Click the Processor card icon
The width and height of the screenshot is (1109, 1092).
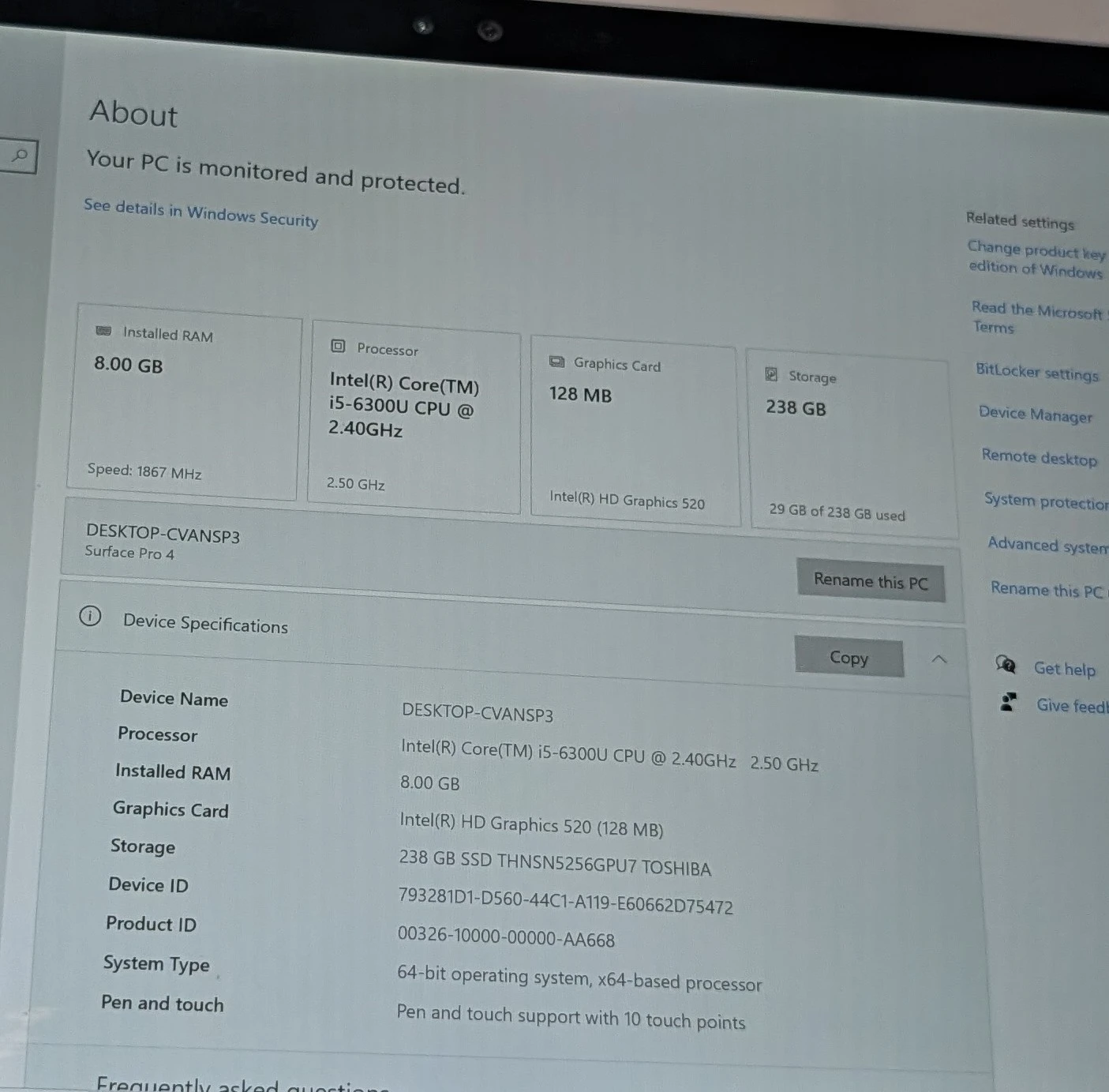point(338,346)
